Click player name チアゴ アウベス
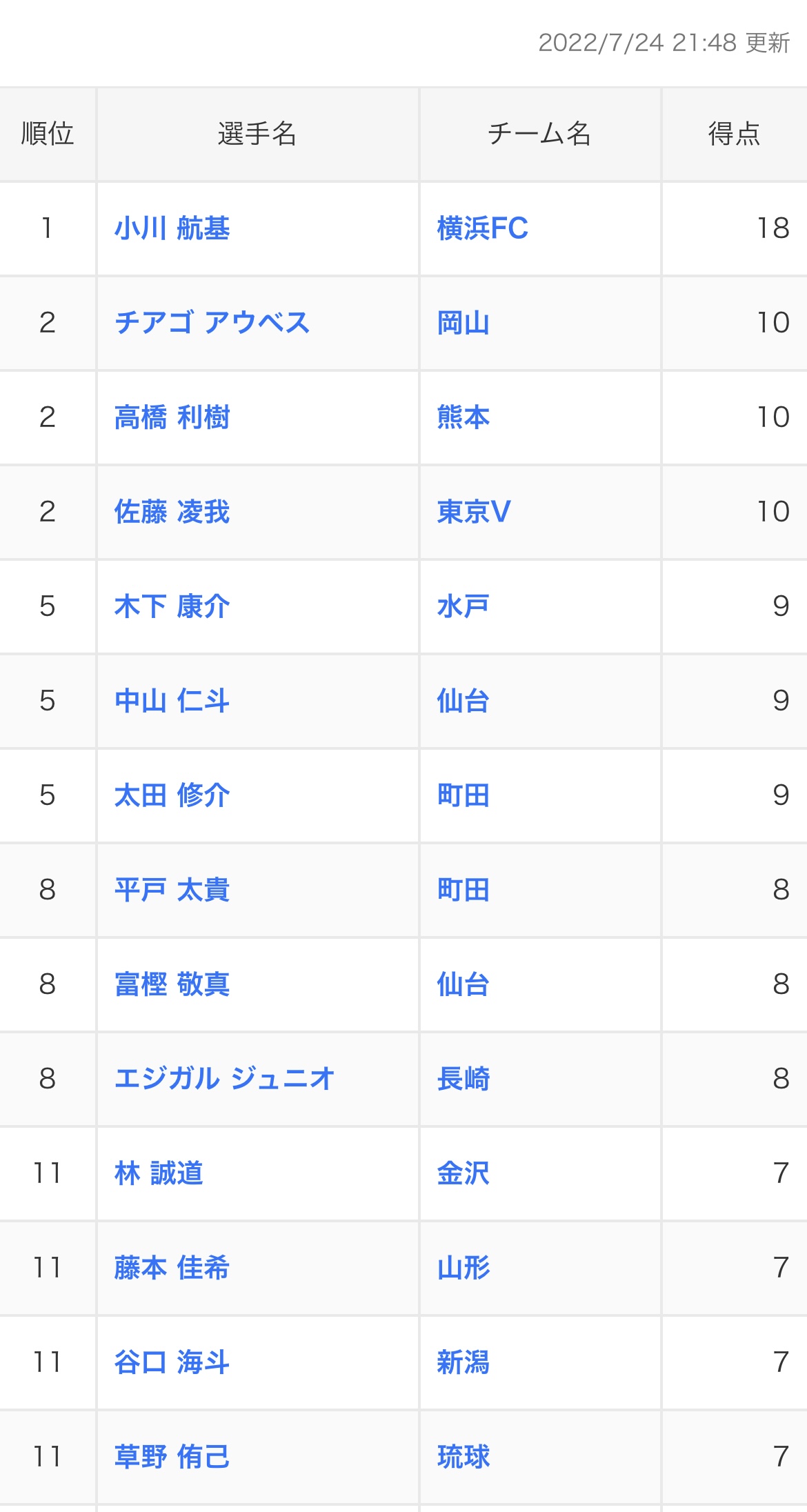 click(x=212, y=323)
